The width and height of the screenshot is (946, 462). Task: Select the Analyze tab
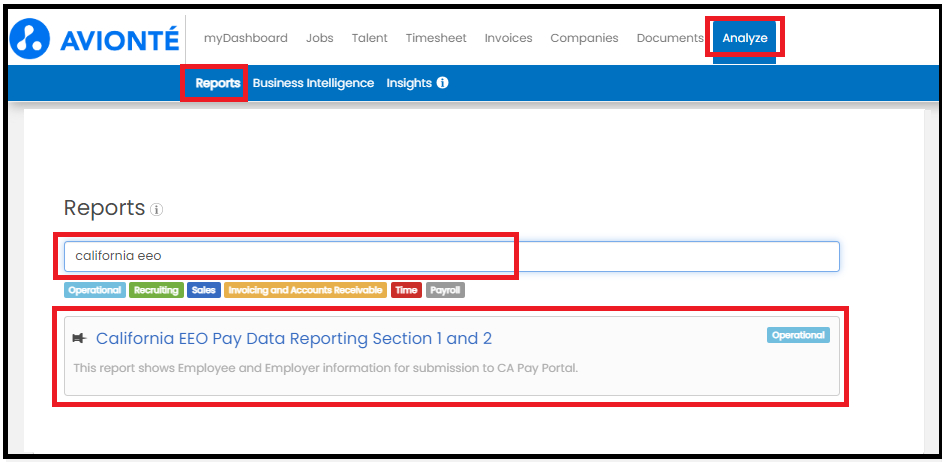click(745, 39)
